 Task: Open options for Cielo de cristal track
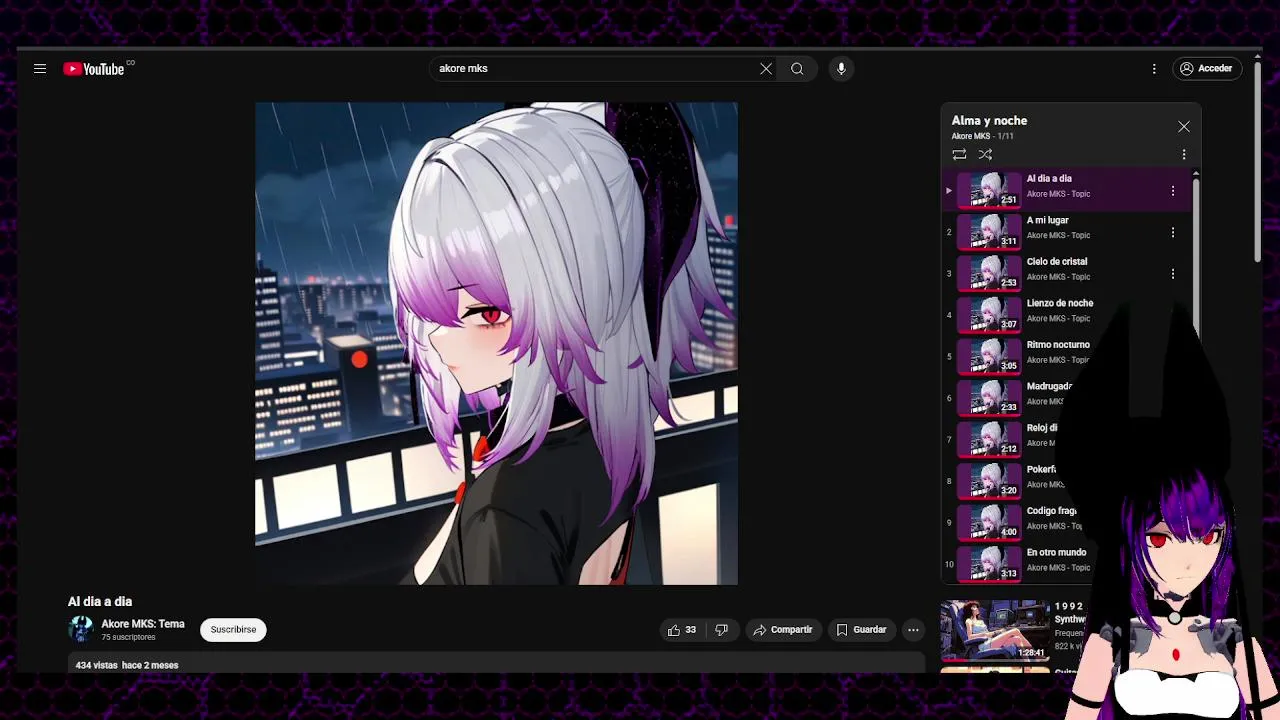[1173, 273]
